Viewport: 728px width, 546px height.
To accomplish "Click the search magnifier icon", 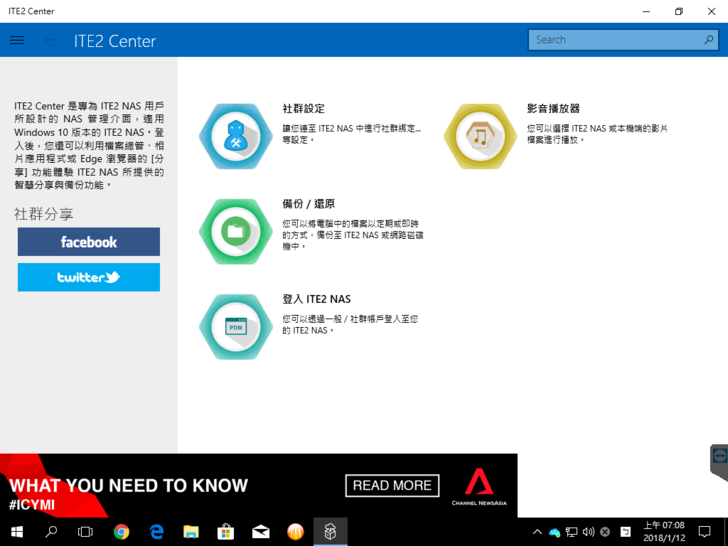I will 709,40.
